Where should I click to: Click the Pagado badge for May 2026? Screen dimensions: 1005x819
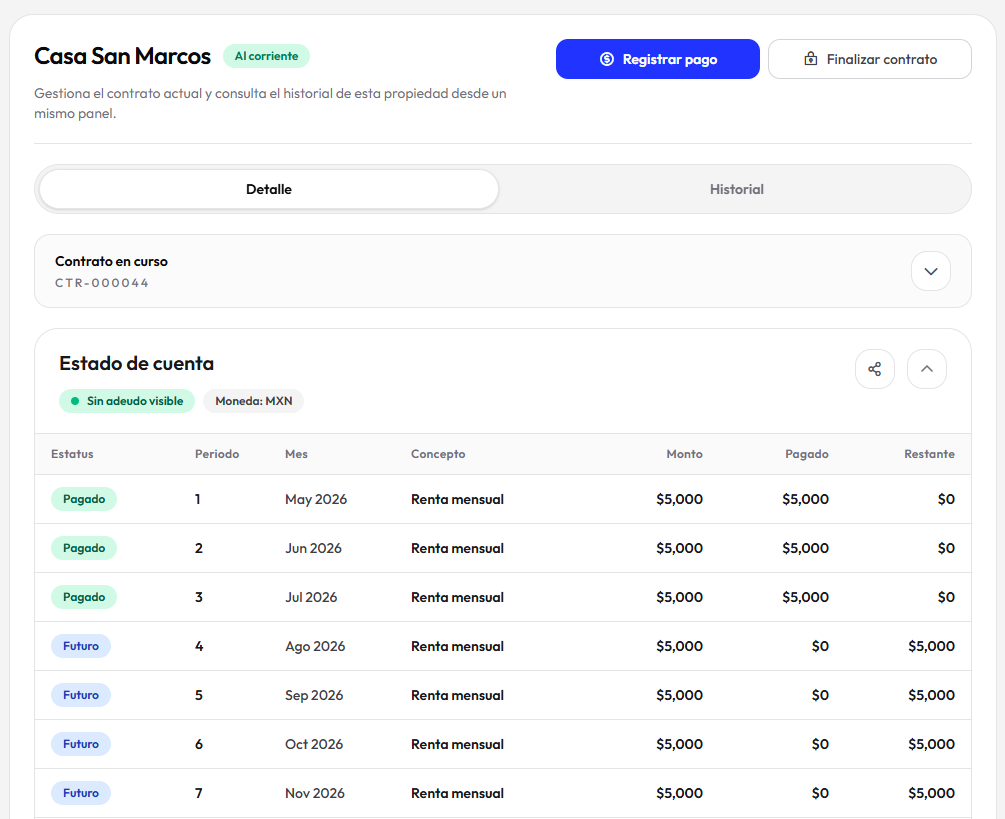pyautogui.click(x=84, y=499)
